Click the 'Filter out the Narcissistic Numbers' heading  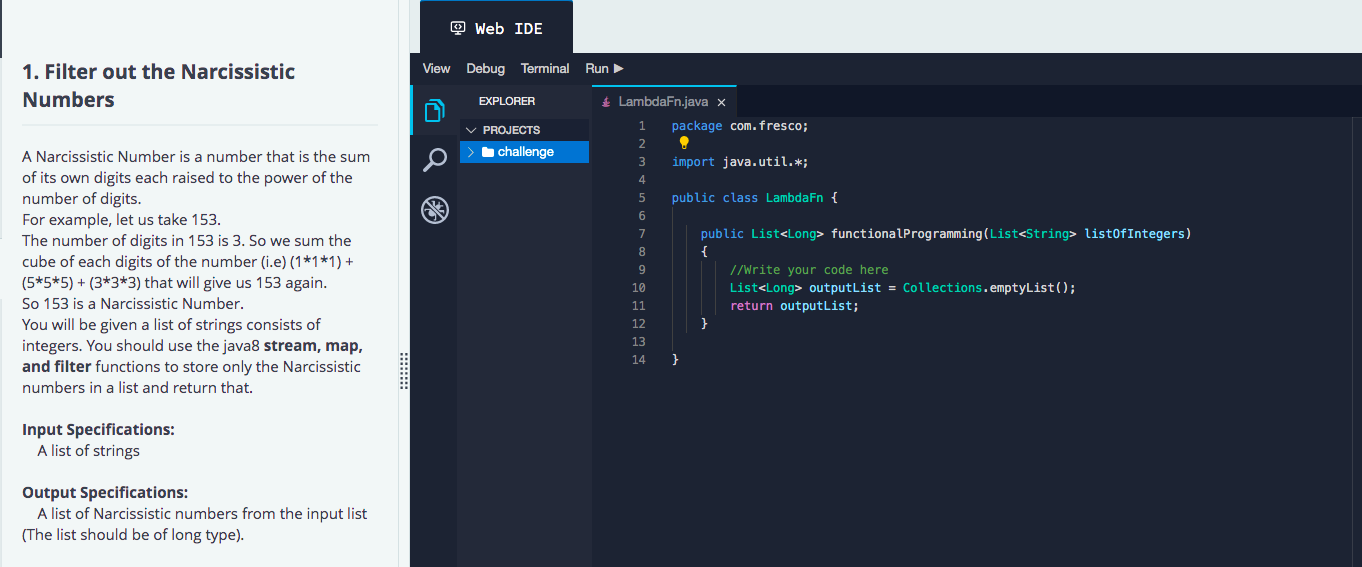(x=159, y=85)
